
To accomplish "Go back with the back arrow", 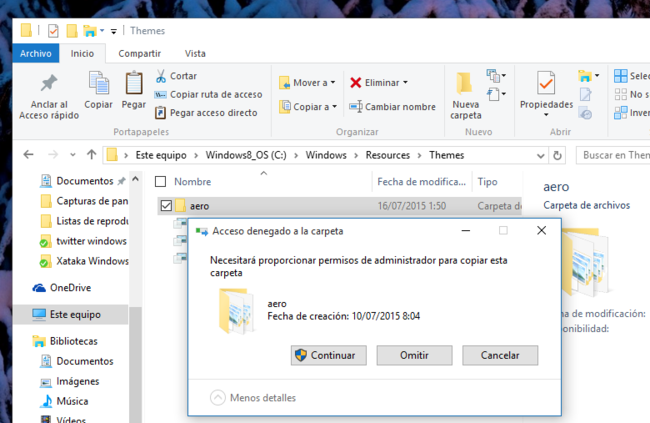I will pyautogui.click(x=28, y=155).
